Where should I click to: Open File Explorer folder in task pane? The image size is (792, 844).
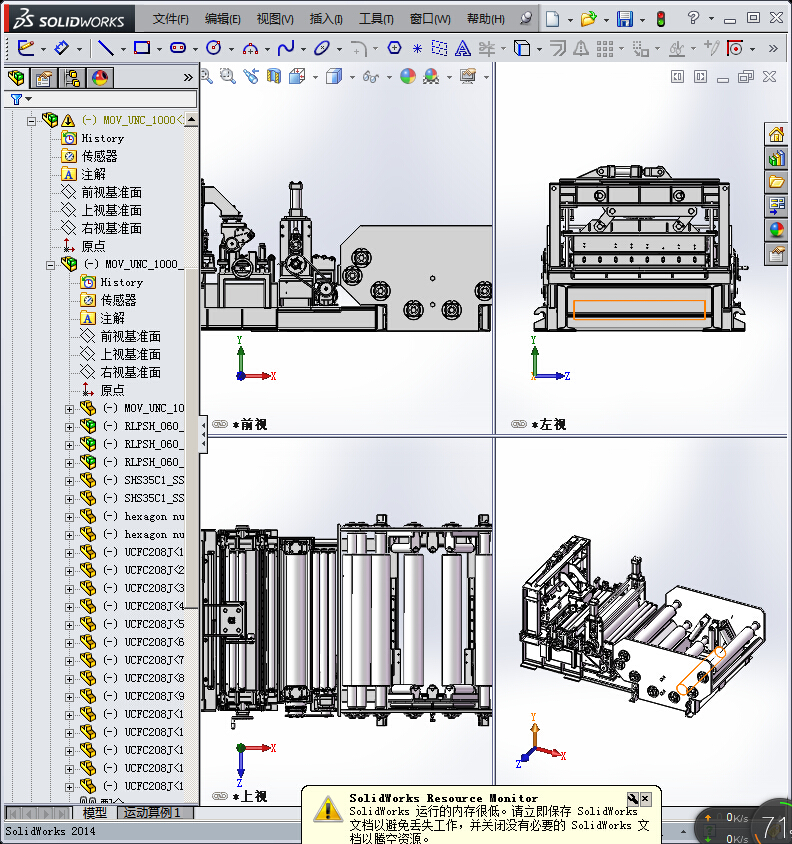pos(776,181)
